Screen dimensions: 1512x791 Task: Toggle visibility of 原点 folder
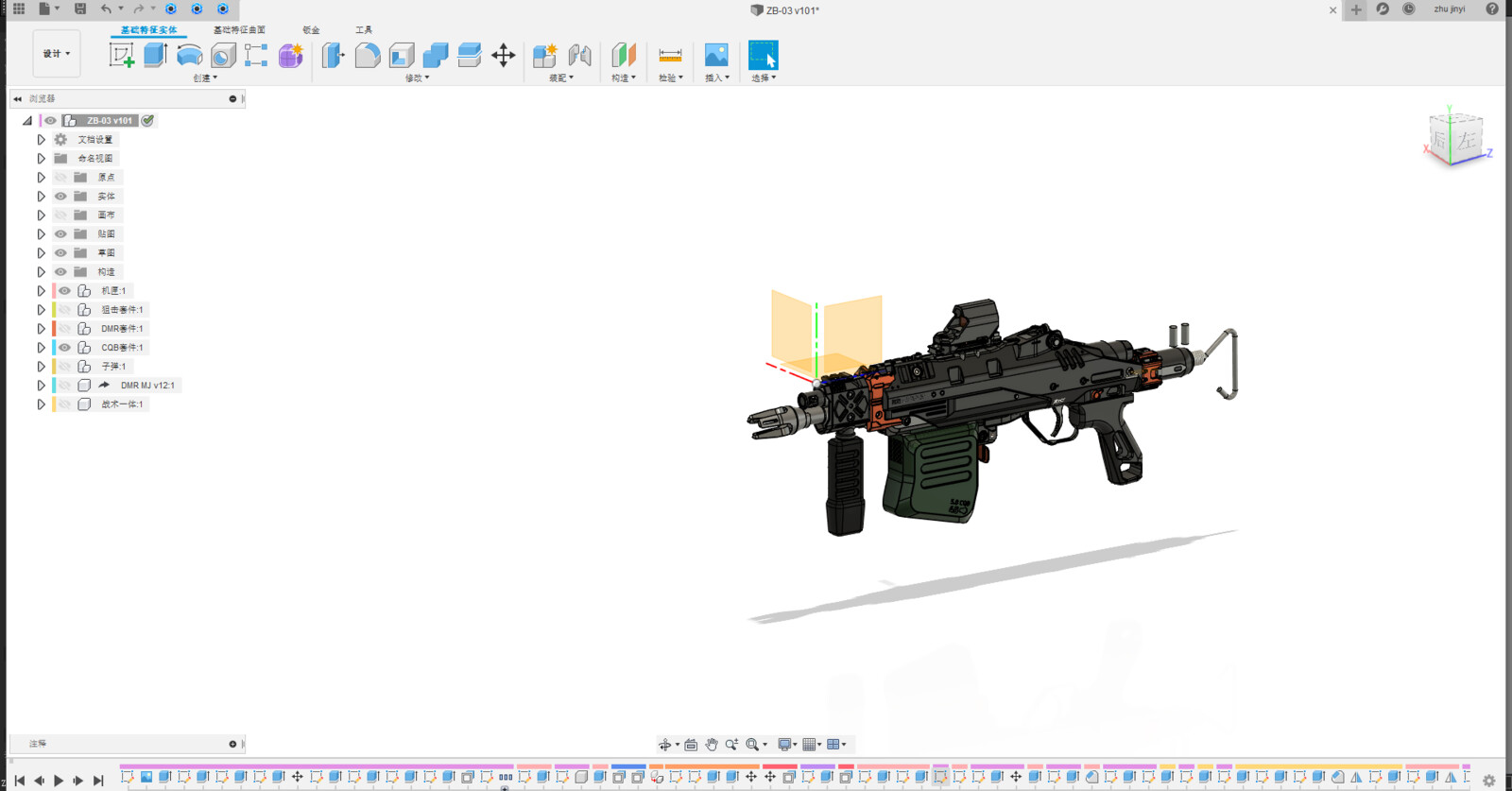pos(60,178)
